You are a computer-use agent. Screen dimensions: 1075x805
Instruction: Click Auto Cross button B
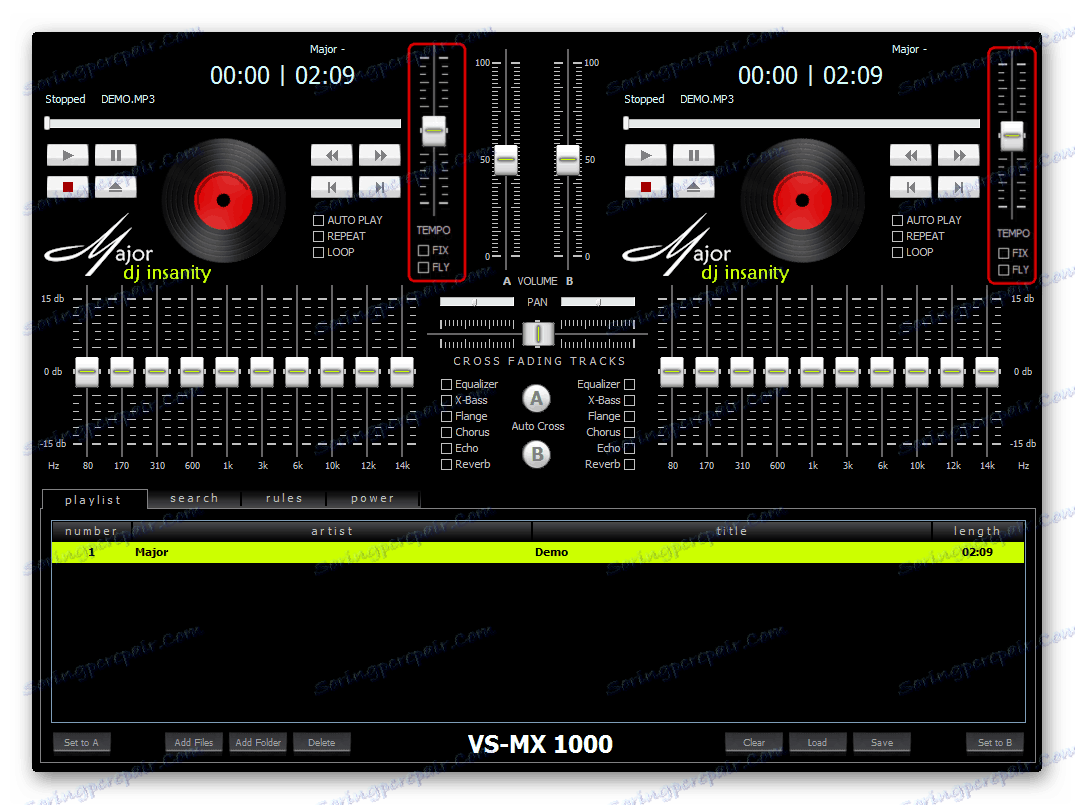pyautogui.click(x=537, y=454)
